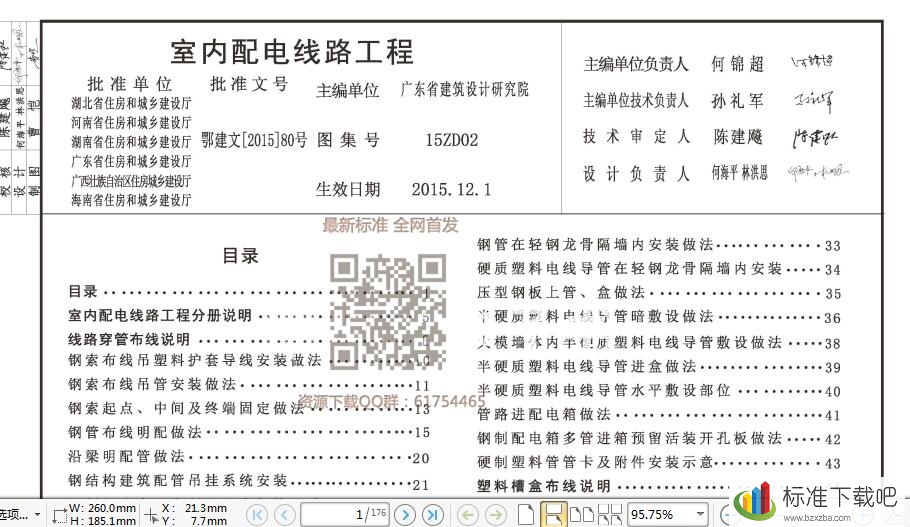This screenshot has width=910, height=527.
Task: Click the cursor position crosshair icon
Action: [151, 515]
